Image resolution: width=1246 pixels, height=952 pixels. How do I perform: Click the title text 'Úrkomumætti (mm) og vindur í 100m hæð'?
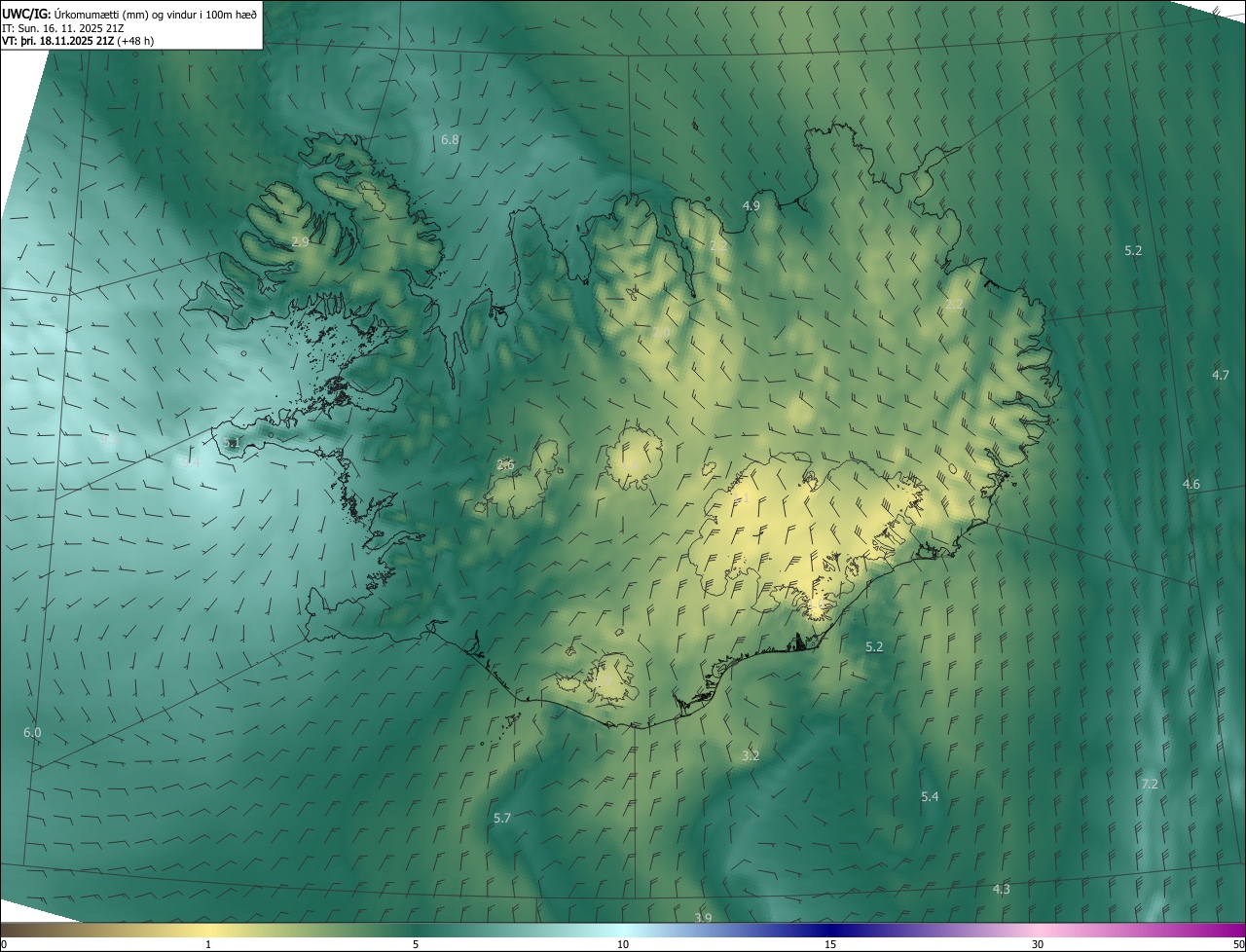[x=154, y=14]
